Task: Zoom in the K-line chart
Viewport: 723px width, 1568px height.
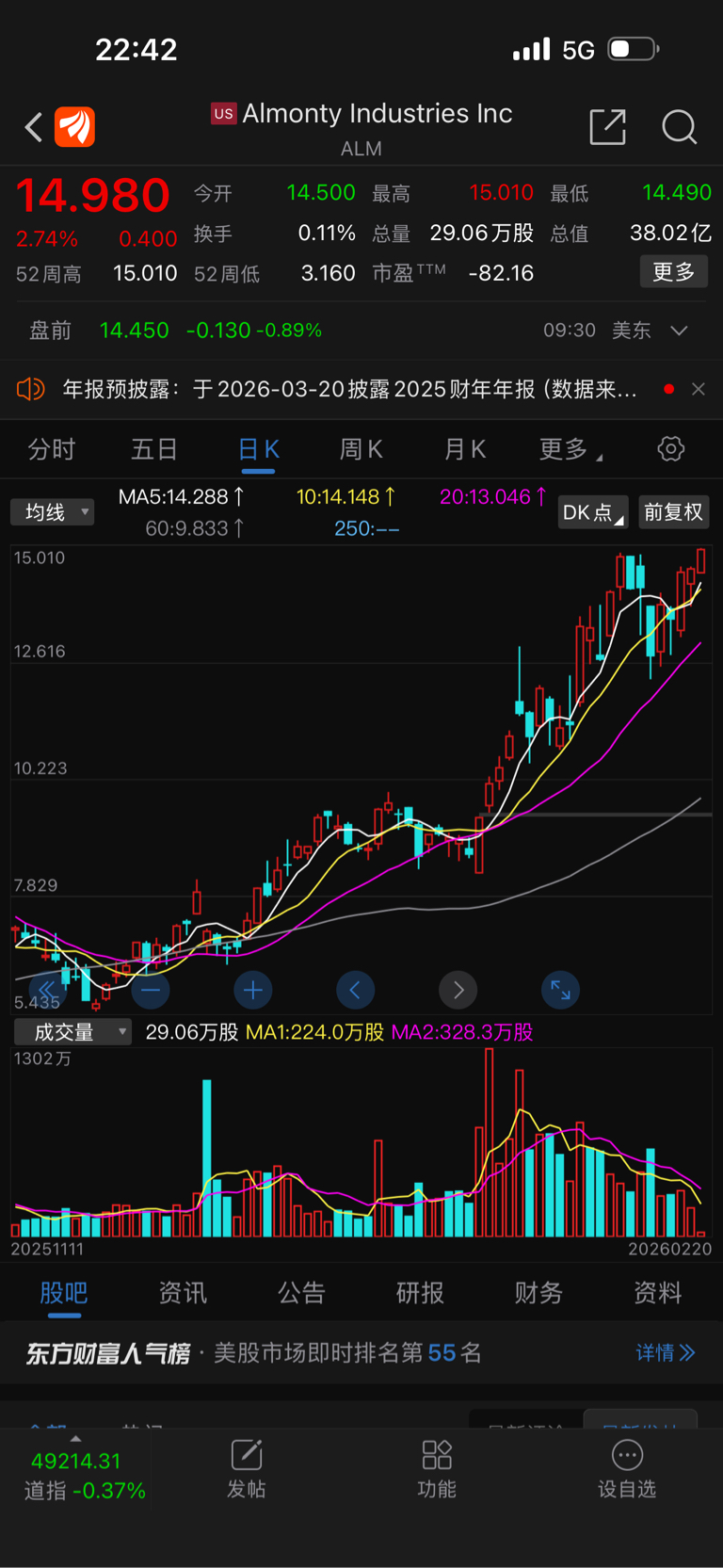Action: click(252, 990)
